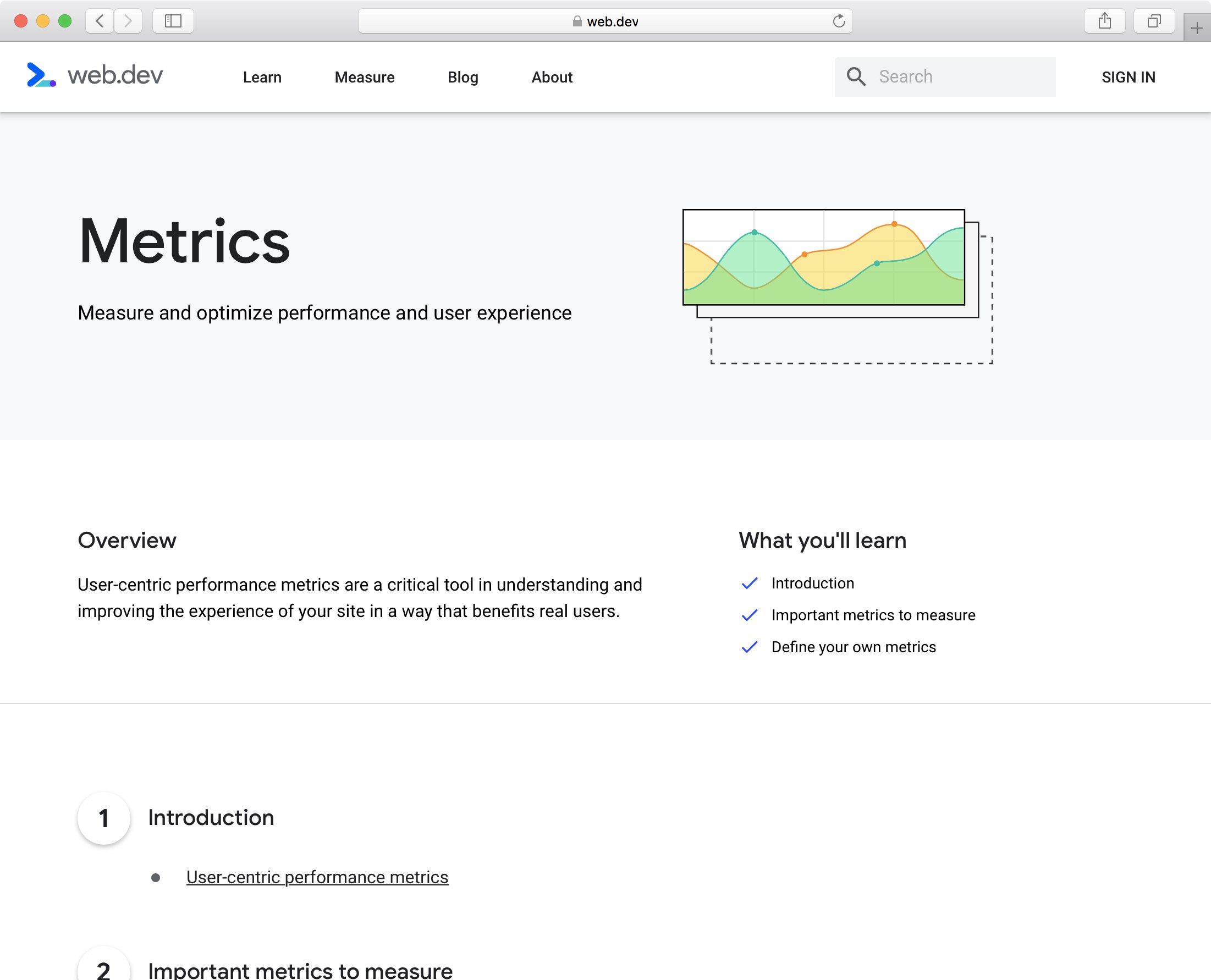Go to the Blog section
This screenshot has height=980, width=1211.
coord(463,78)
